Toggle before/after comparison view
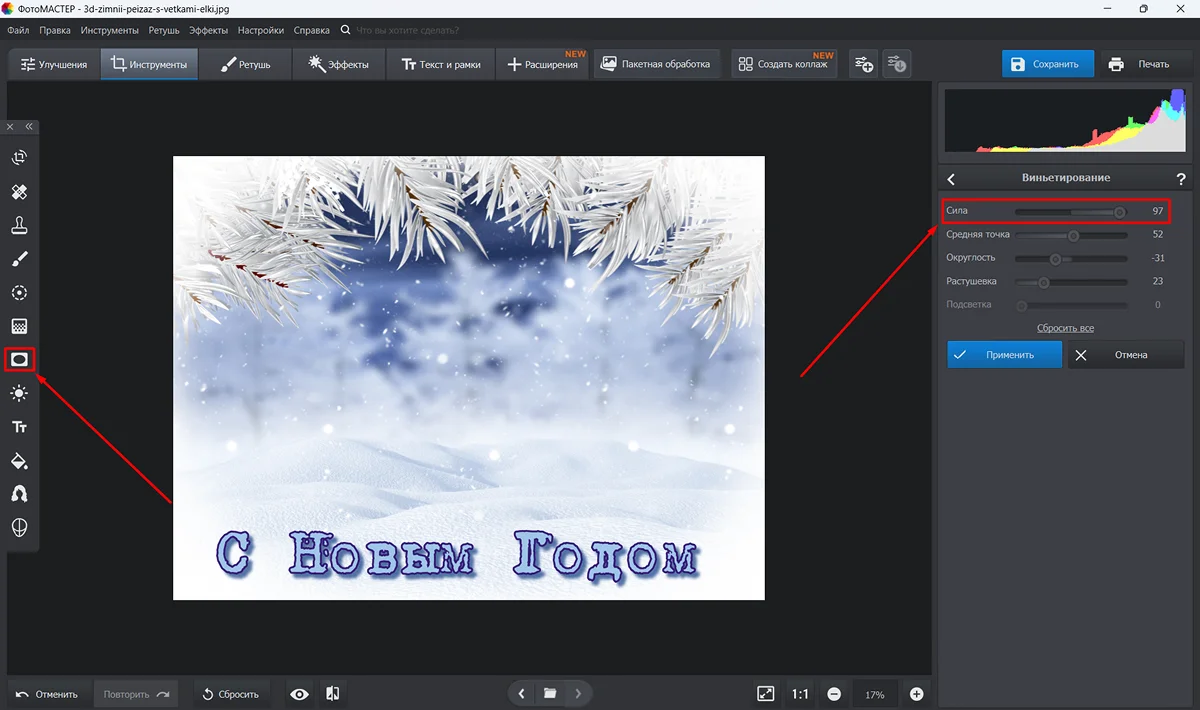The image size is (1200, 710). [x=333, y=694]
